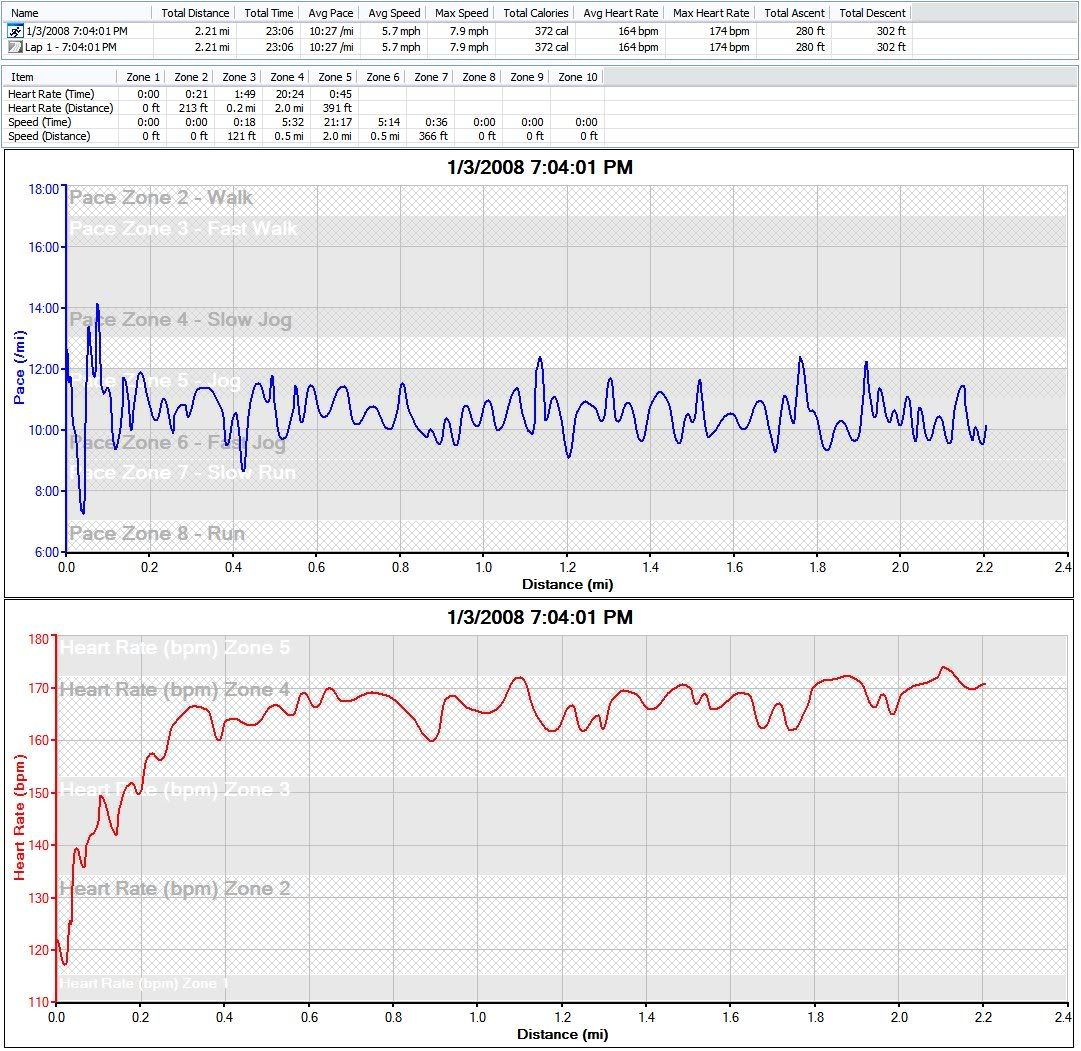This screenshot has width=1081, height=1051.
Task: Click the Zone 5 column header
Action: tap(334, 77)
